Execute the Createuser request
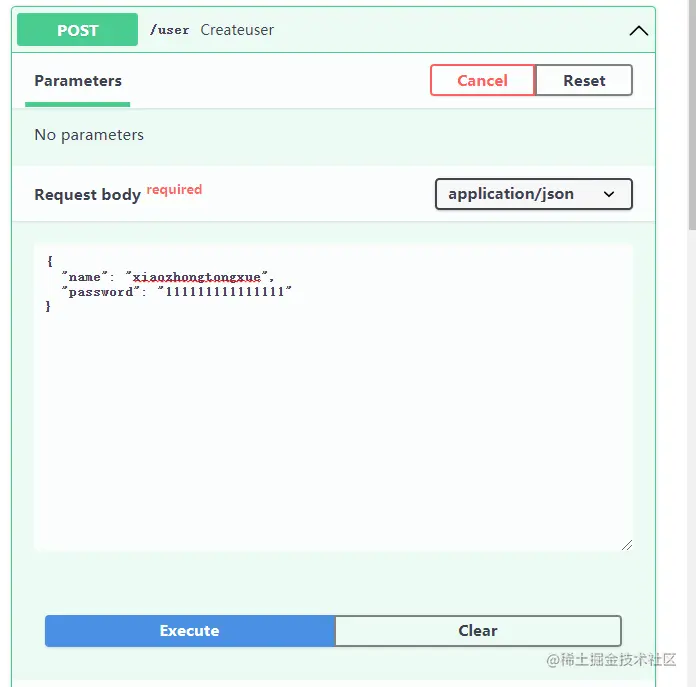This screenshot has height=687, width=696. [x=190, y=631]
